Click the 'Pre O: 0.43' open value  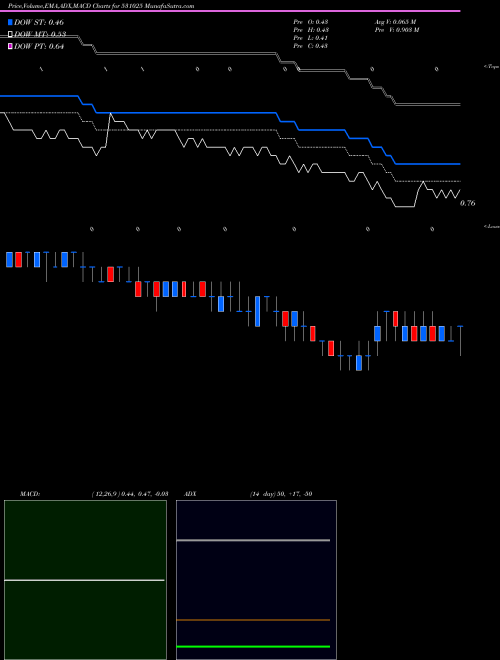click(311, 22)
